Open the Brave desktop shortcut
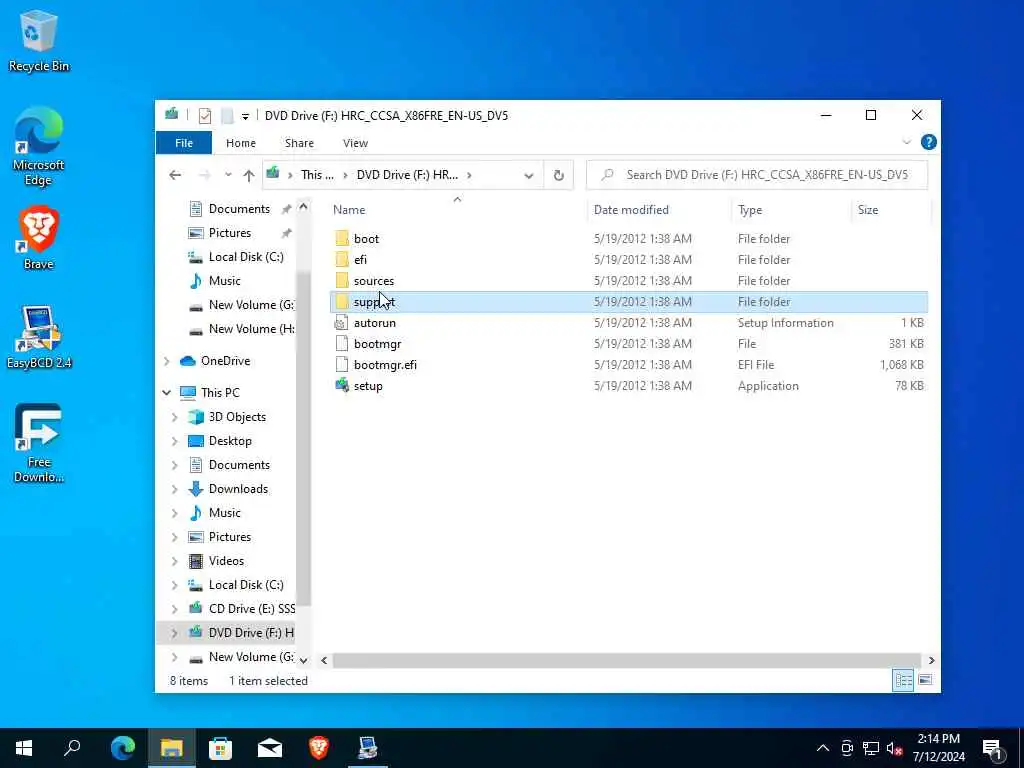Viewport: 1024px width, 768px height. click(x=39, y=238)
